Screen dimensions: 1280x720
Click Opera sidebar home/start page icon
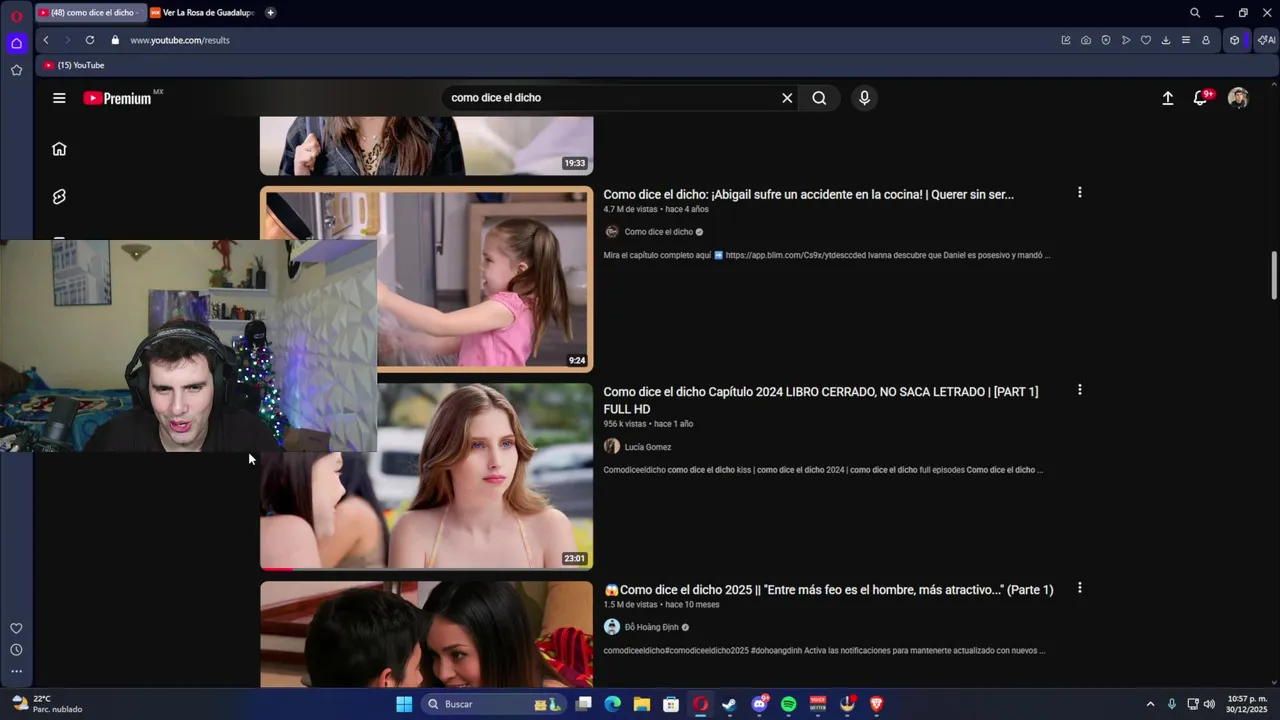(16, 43)
